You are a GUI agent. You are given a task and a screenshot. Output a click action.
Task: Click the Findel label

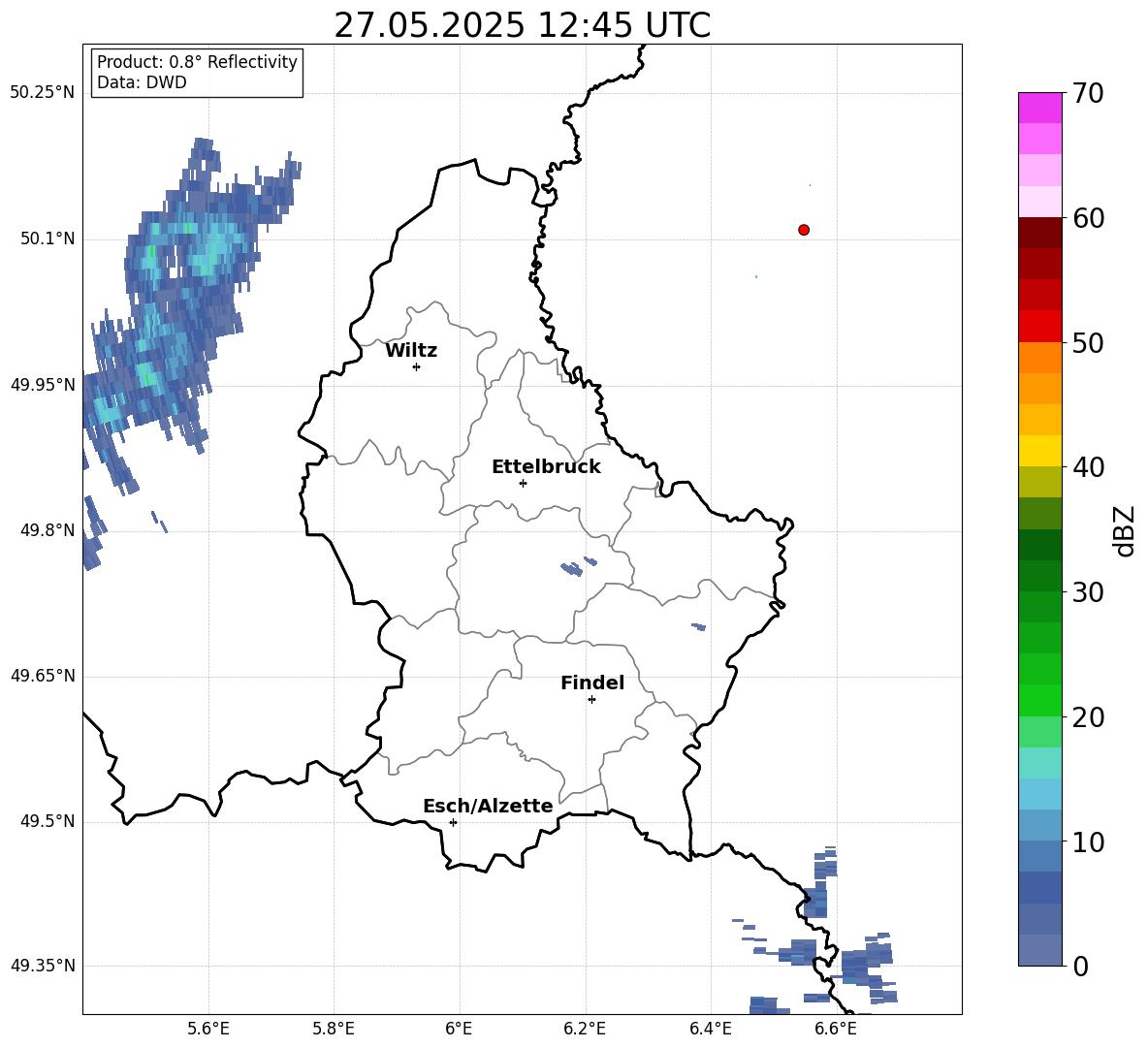tap(592, 683)
